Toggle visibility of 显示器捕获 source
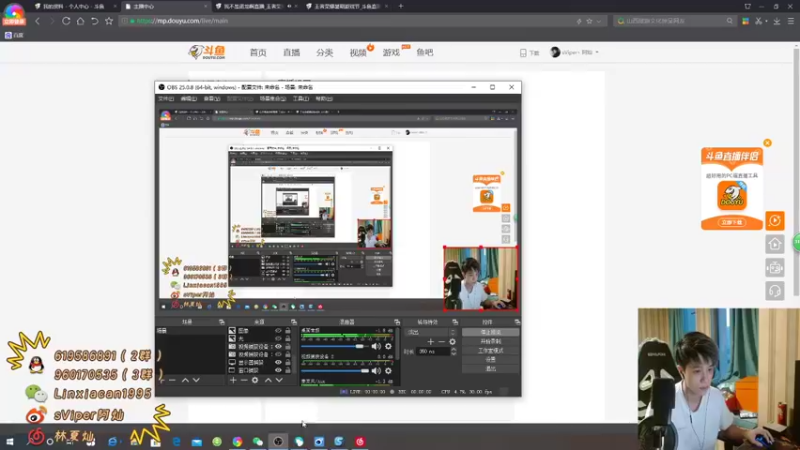The image size is (800, 450). pos(278,362)
